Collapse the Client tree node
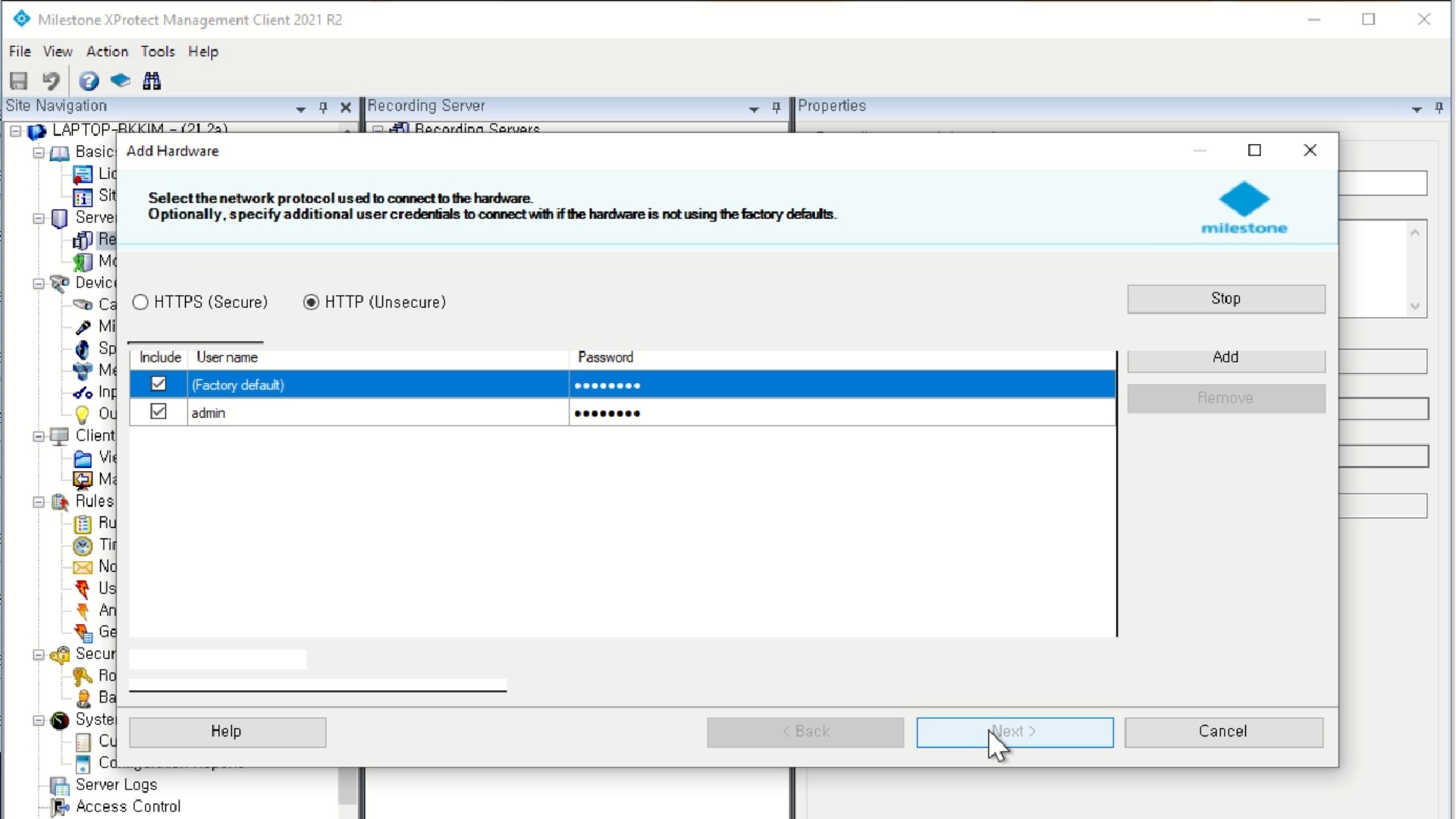The height and width of the screenshot is (819, 1456). 39,437
